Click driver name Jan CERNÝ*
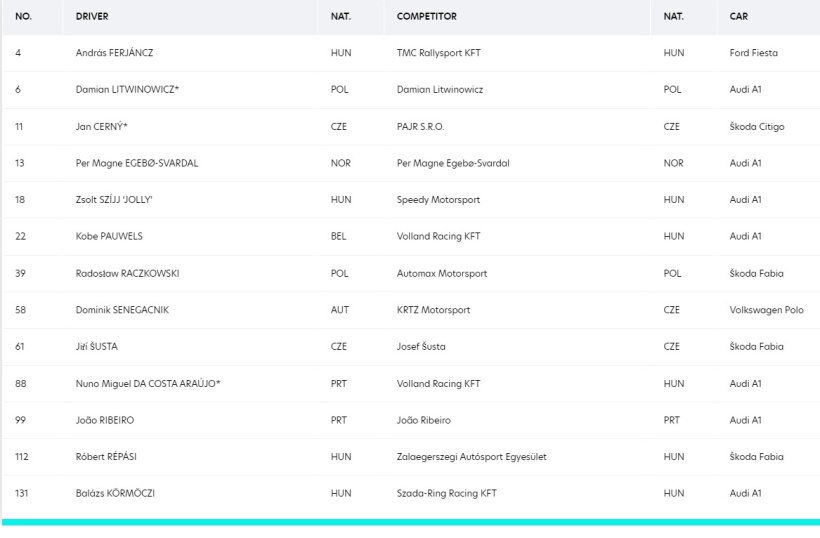 point(101,127)
